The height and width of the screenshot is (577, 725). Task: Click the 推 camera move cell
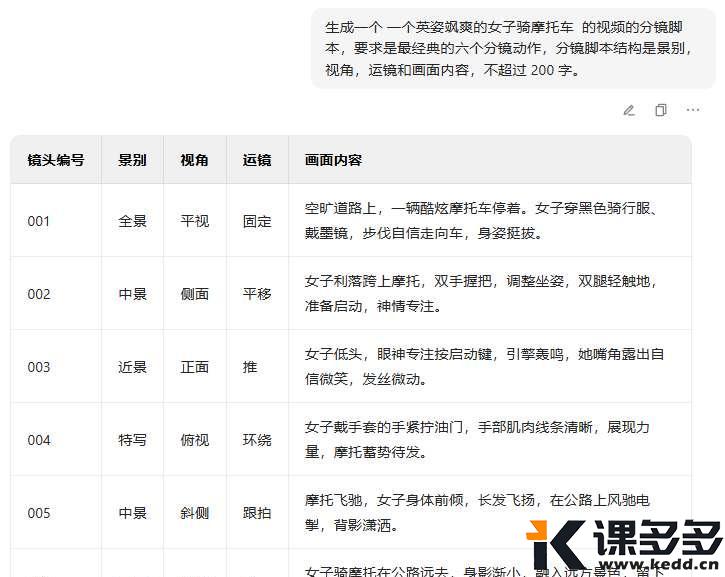[250, 367]
